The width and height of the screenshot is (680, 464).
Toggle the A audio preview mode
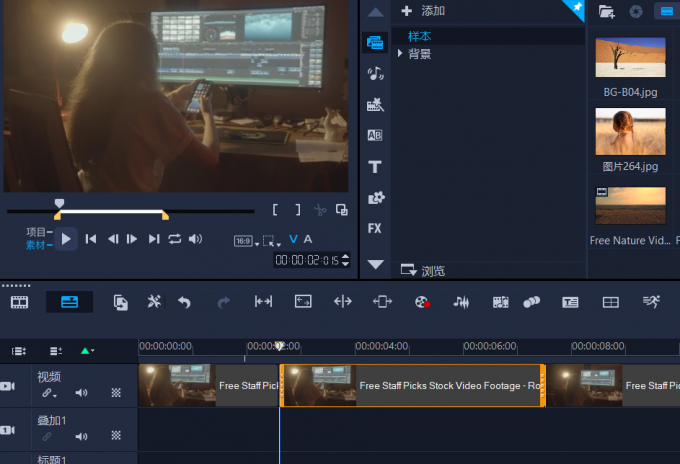307,239
